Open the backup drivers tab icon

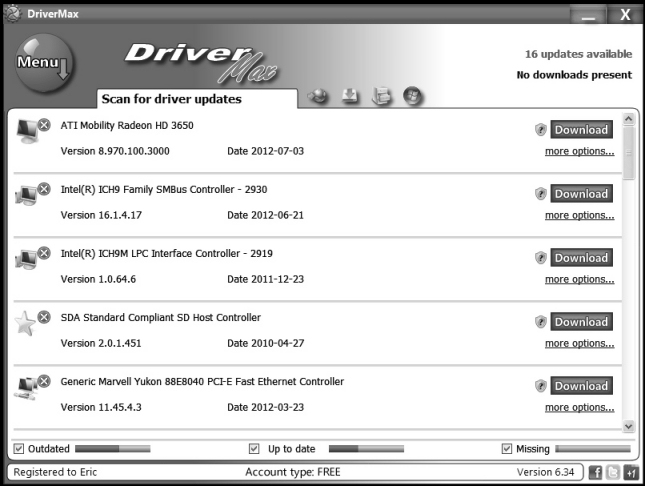(381, 96)
